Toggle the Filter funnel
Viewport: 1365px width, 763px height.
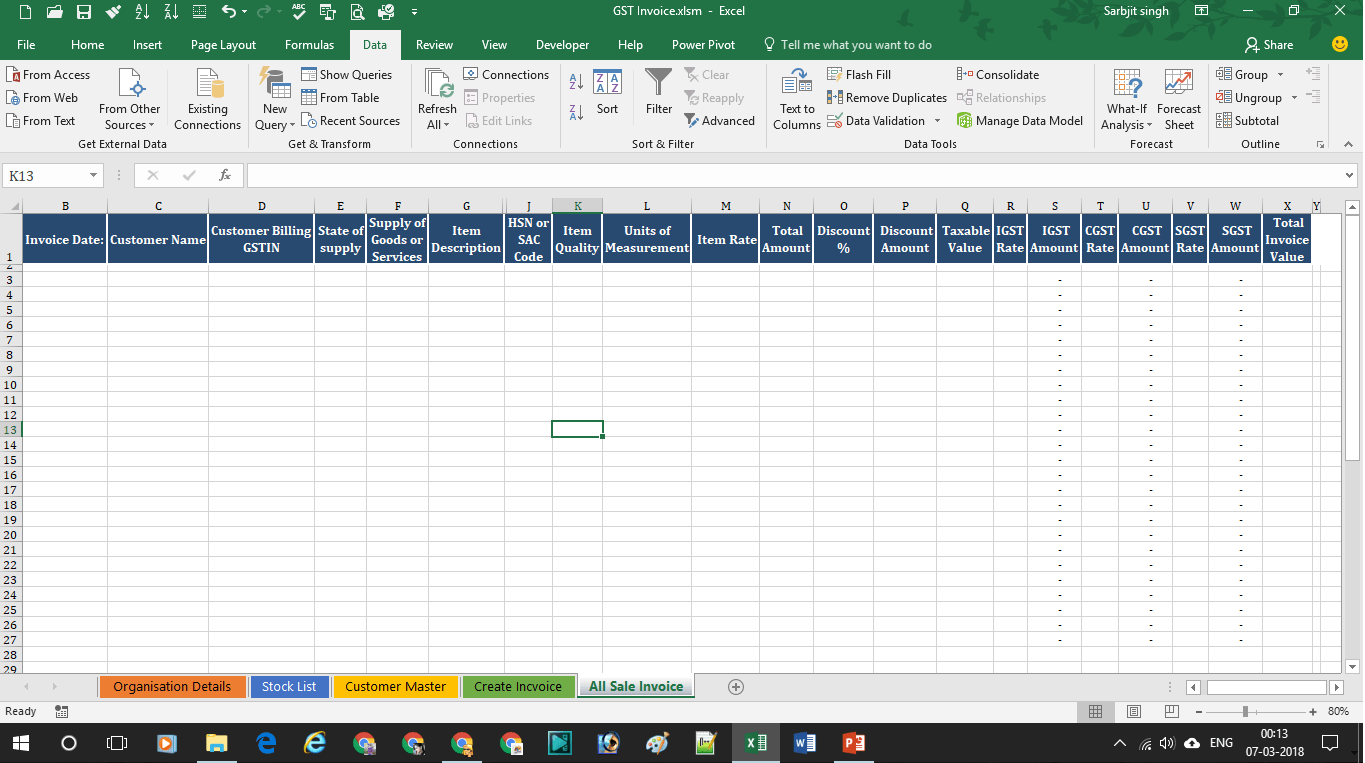659,93
